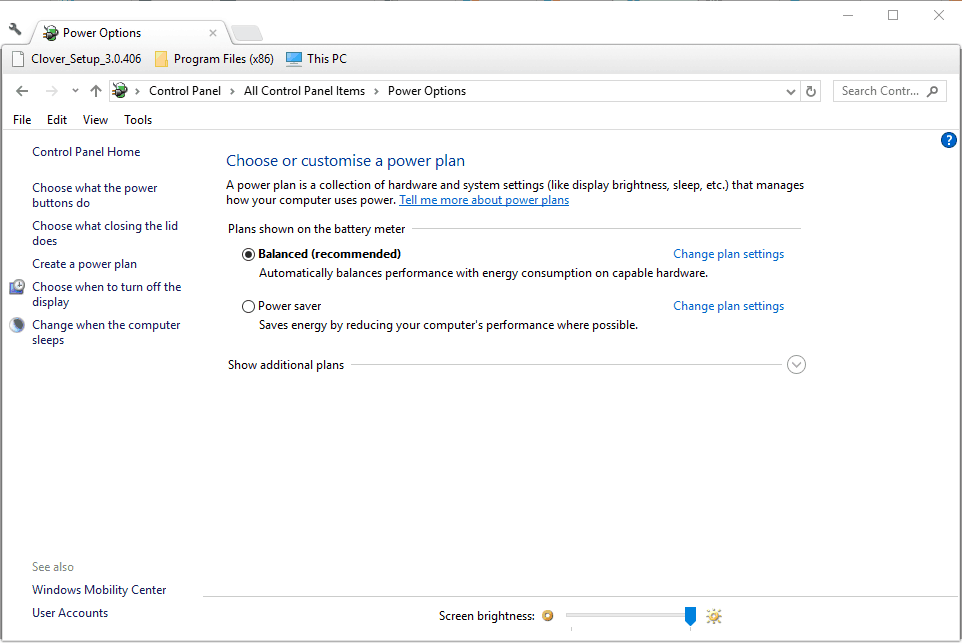Open the File menu
Screen dimensions: 962x643
pyautogui.click(x=22, y=120)
